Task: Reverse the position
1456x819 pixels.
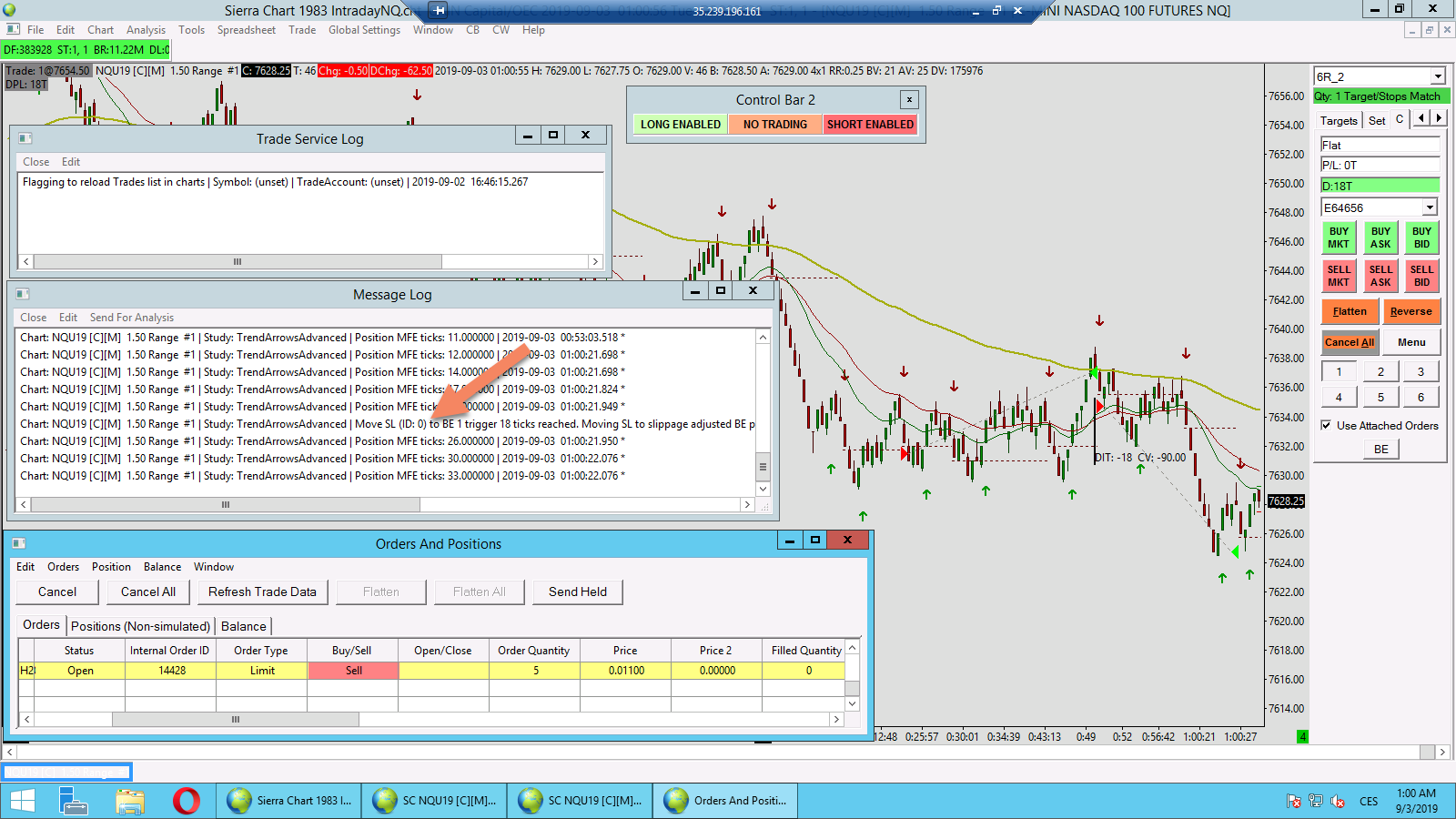Action: pos(1411,311)
